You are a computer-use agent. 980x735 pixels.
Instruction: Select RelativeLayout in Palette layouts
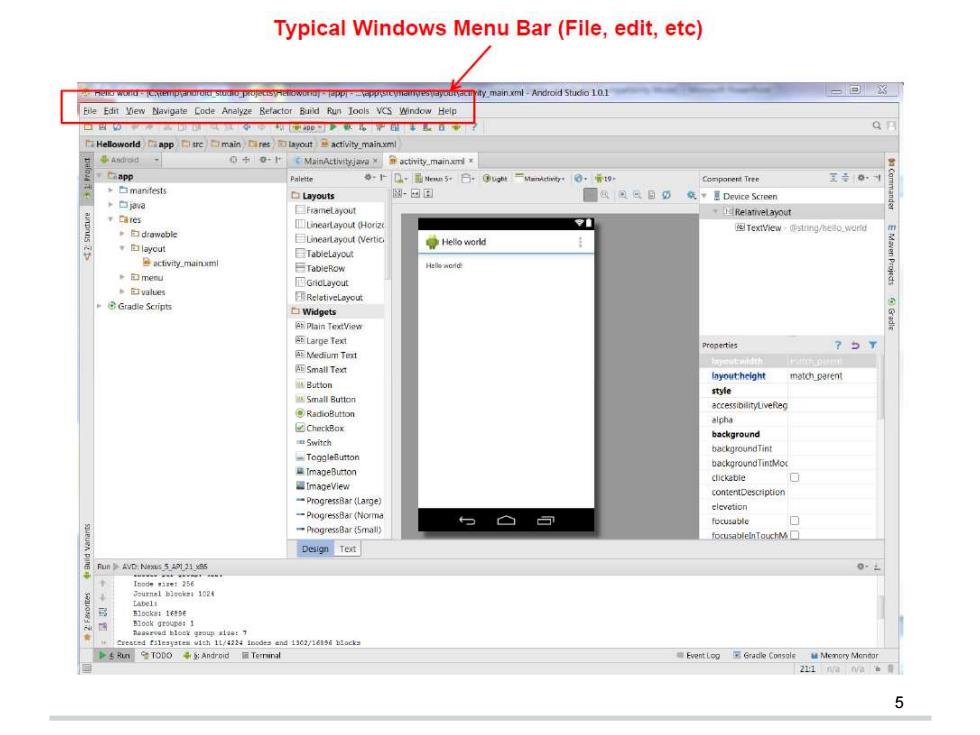point(329,298)
